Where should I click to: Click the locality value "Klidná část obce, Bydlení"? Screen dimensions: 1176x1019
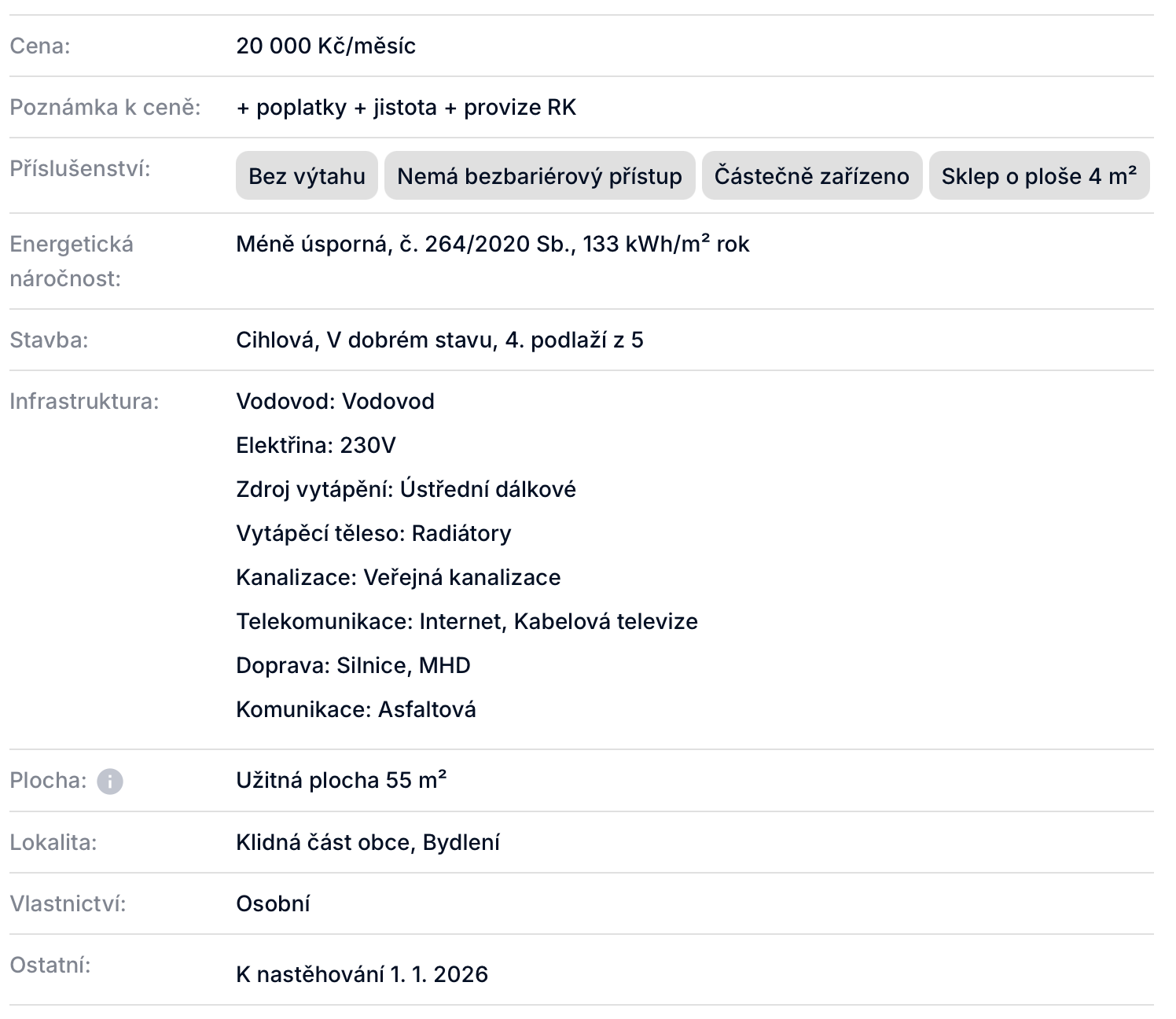click(x=367, y=842)
